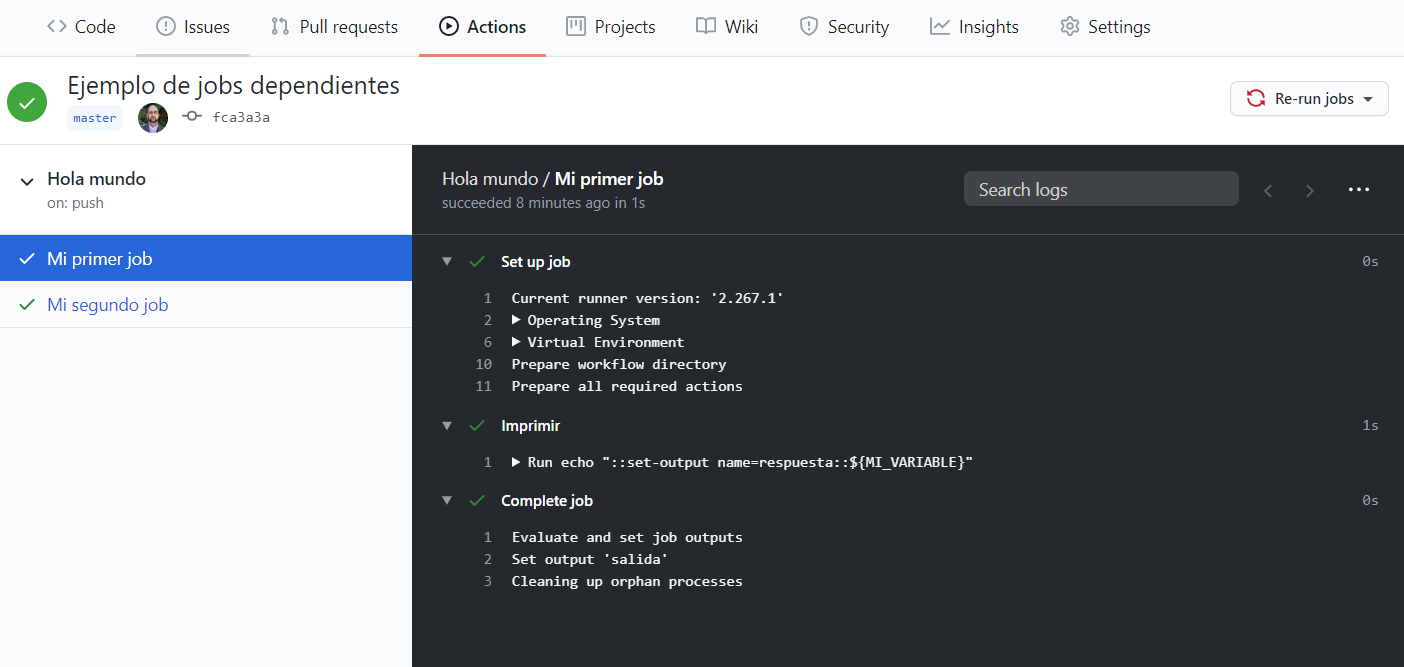Collapse the Complete job step
The width and height of the screenshot is (1404, 667).
click(447, 501)
